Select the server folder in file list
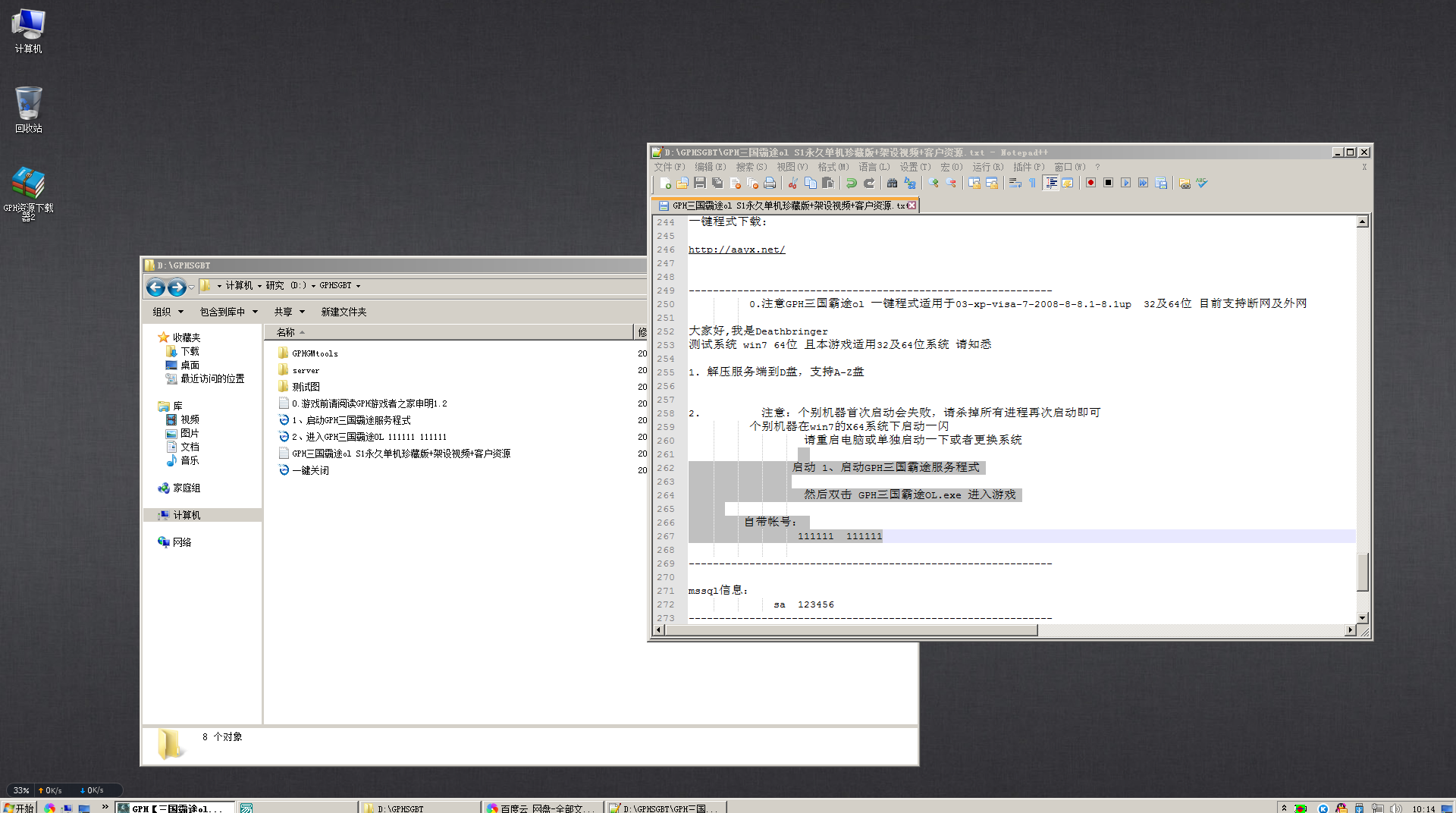This screenshot has height=813, width=1456. pos(306,371)
